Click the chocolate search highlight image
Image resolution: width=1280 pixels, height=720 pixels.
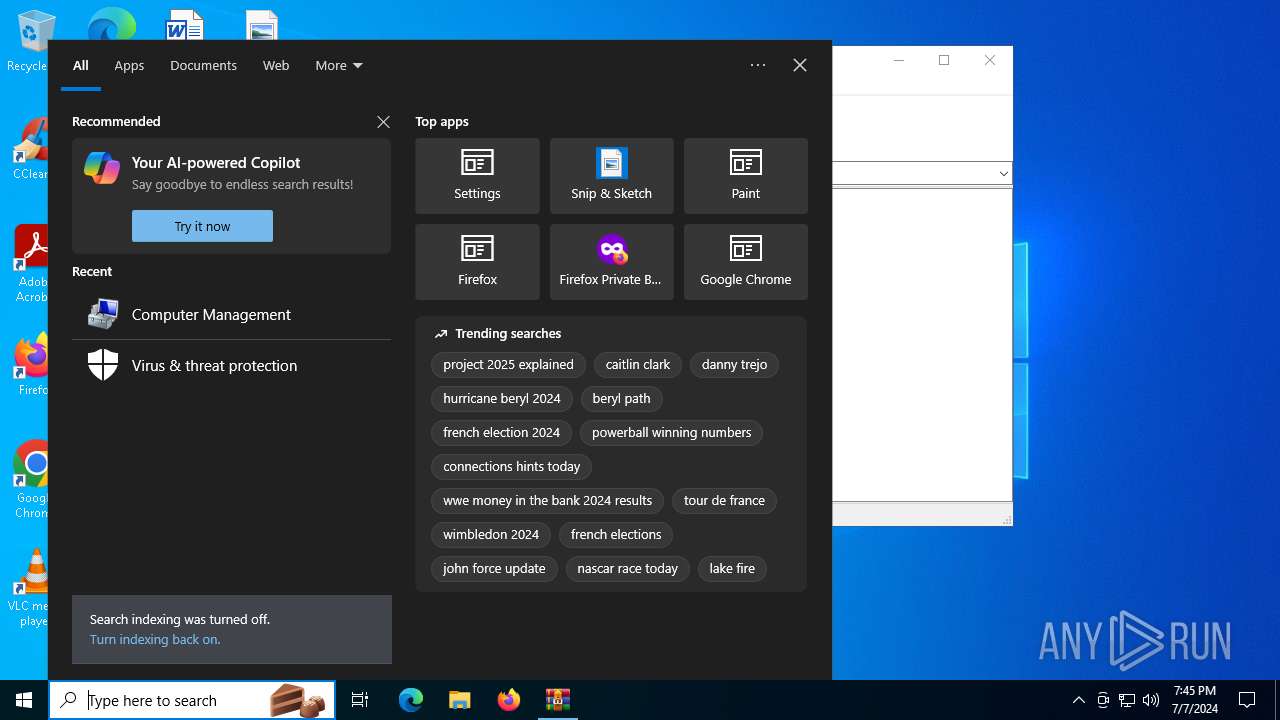coord(300,700)
